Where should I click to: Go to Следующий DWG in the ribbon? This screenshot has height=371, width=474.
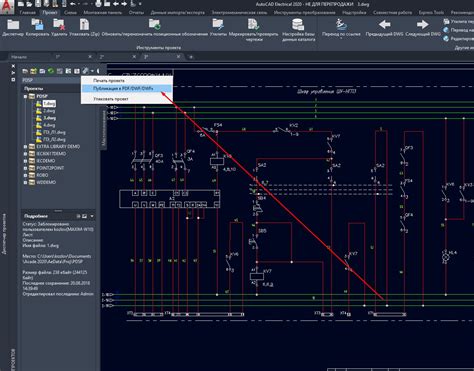click(x=423, y=27)
